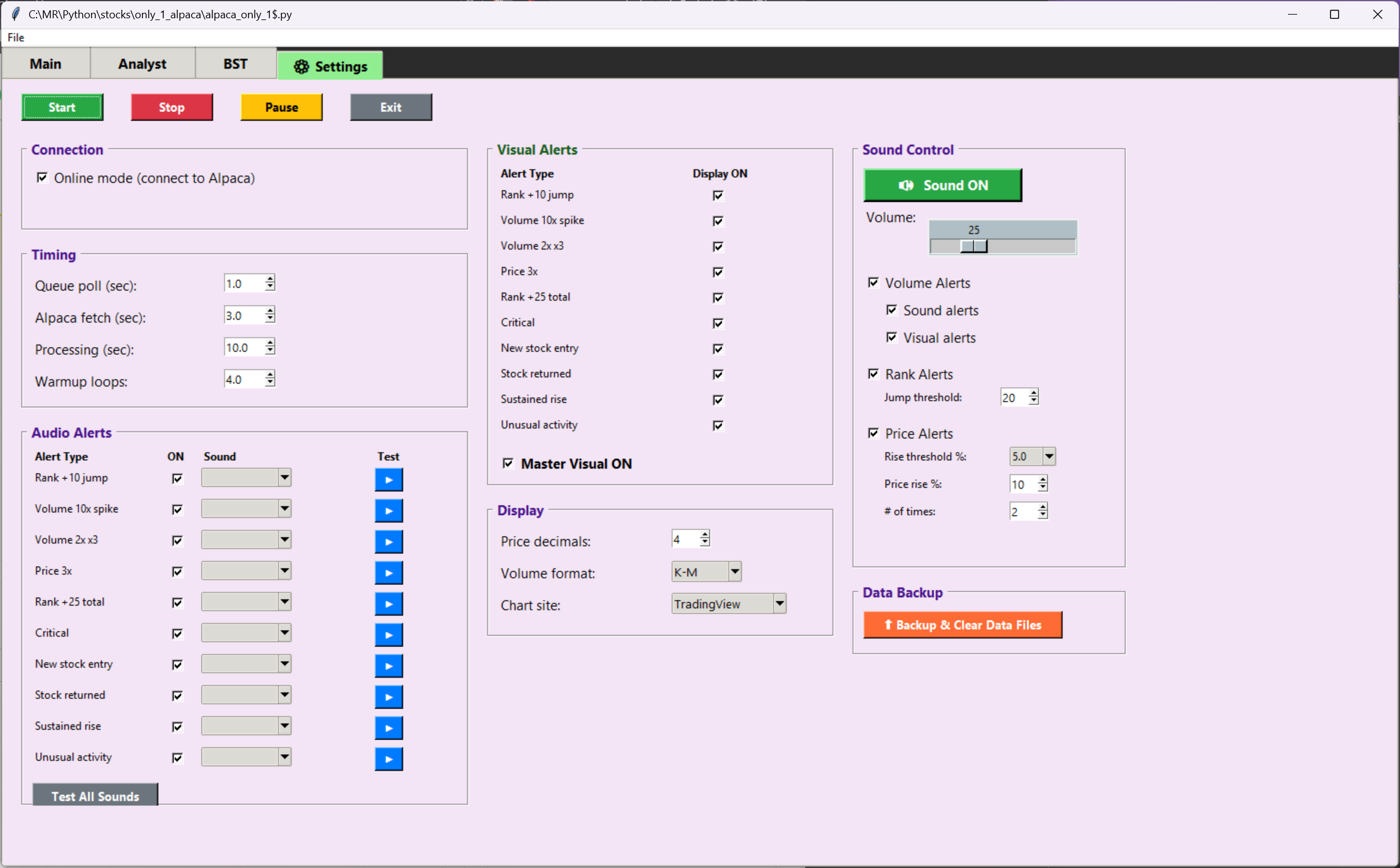1400x868 pixels.
Task: Click Backup & Clear Data Files
Action: 963,625
